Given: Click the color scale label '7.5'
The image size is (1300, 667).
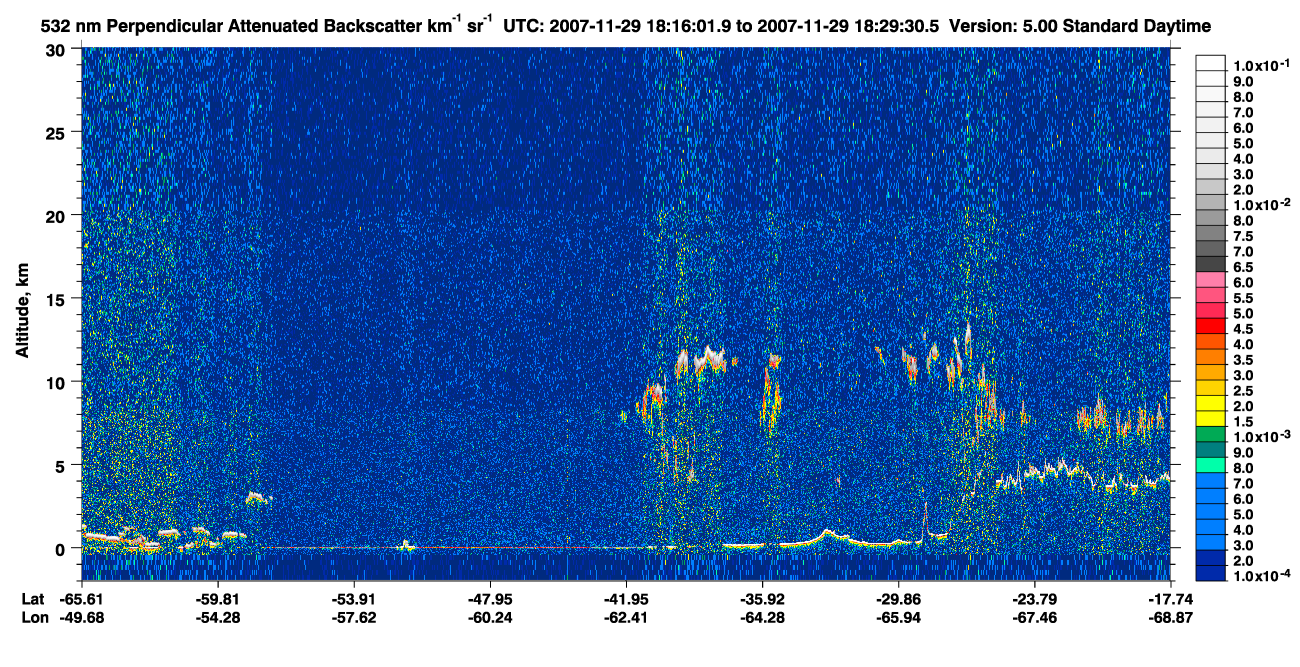Looking at the screenshot, I should [x=1242, y=236].
